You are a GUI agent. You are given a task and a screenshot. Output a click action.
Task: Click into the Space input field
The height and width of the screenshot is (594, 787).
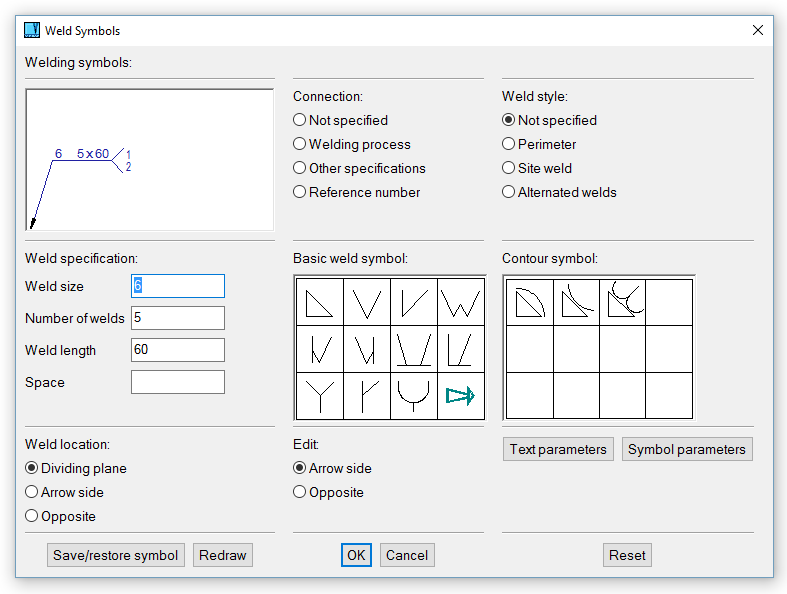tap(178, 382)
